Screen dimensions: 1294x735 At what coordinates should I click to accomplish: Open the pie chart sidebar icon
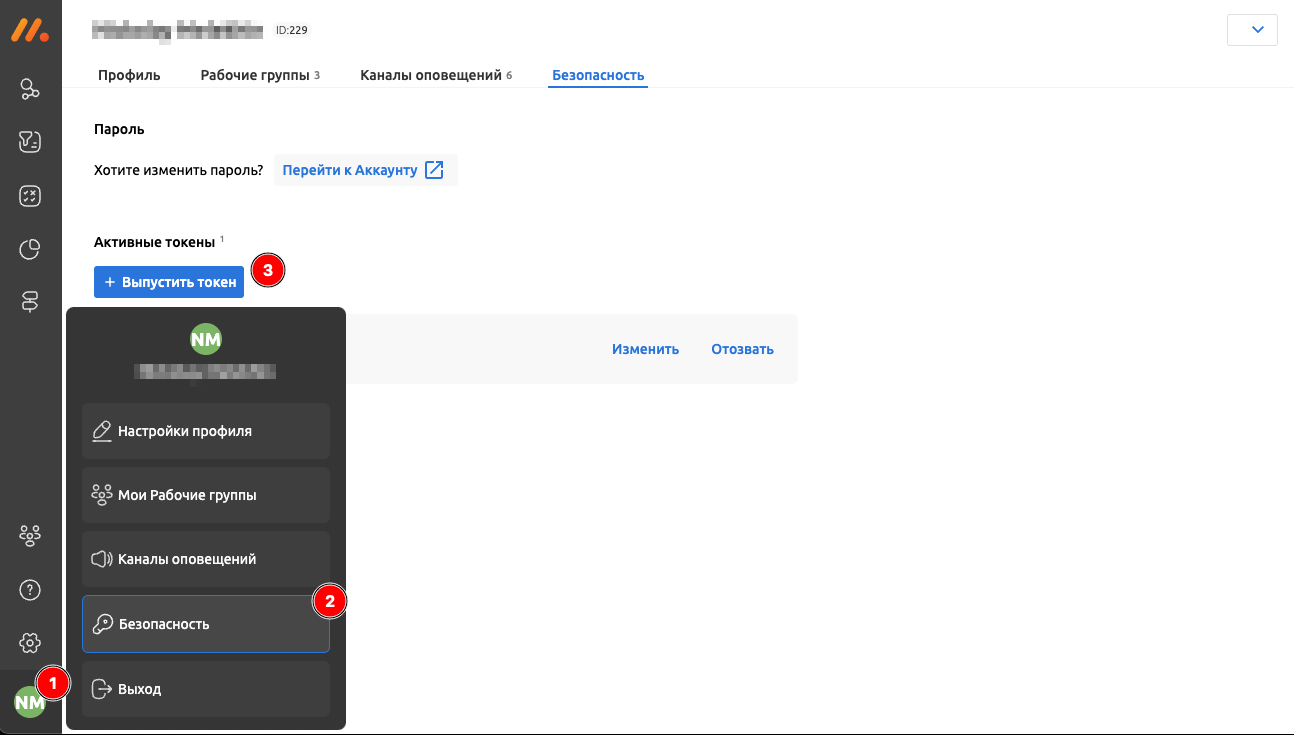(30, 249)
